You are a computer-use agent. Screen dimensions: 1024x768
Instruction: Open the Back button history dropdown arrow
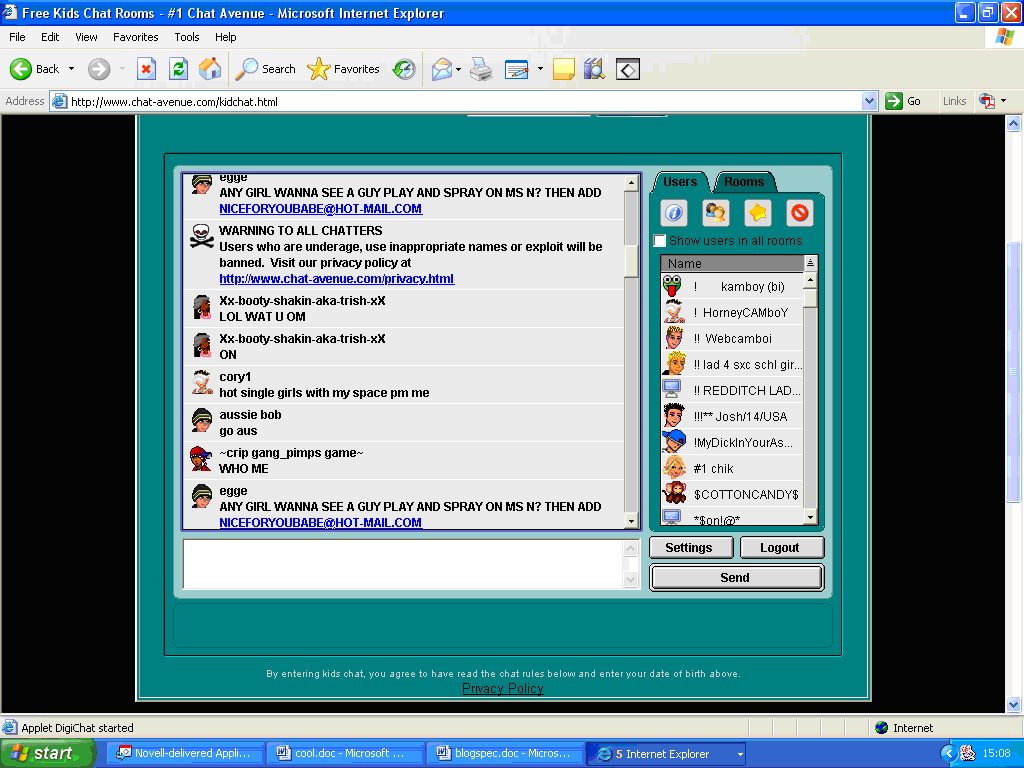[71, 69]
